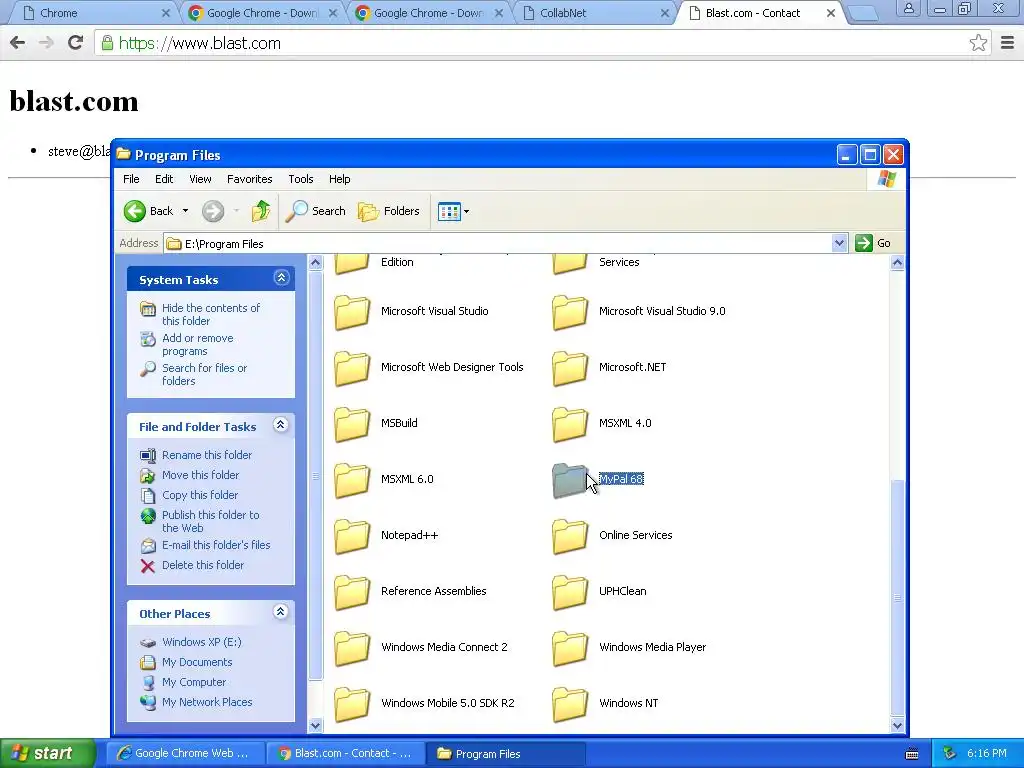Open the Help menu

point(339,179)
